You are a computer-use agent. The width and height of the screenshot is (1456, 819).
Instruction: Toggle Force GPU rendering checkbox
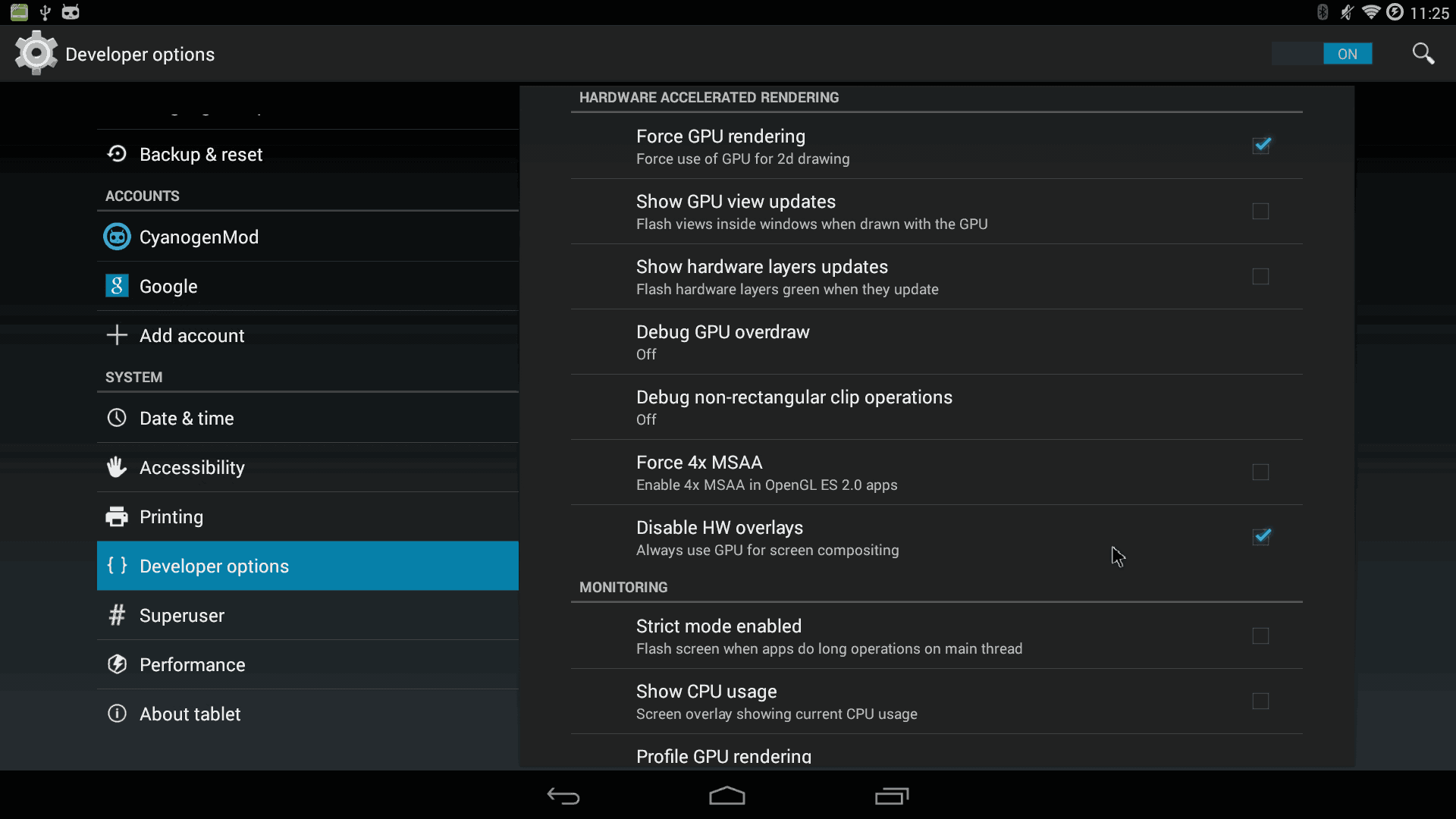(x=1260, y=144)
